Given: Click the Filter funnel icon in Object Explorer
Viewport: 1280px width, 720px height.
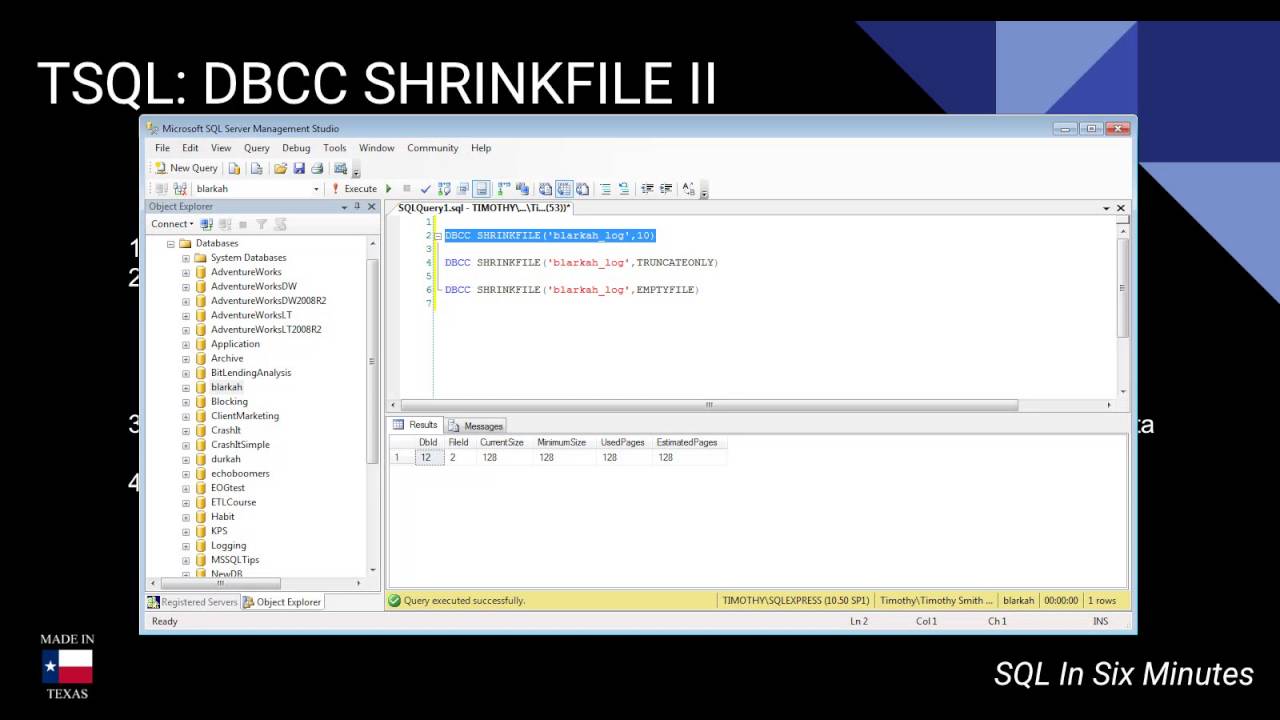Looking at the screenshot, I should [x=261, y=224].
